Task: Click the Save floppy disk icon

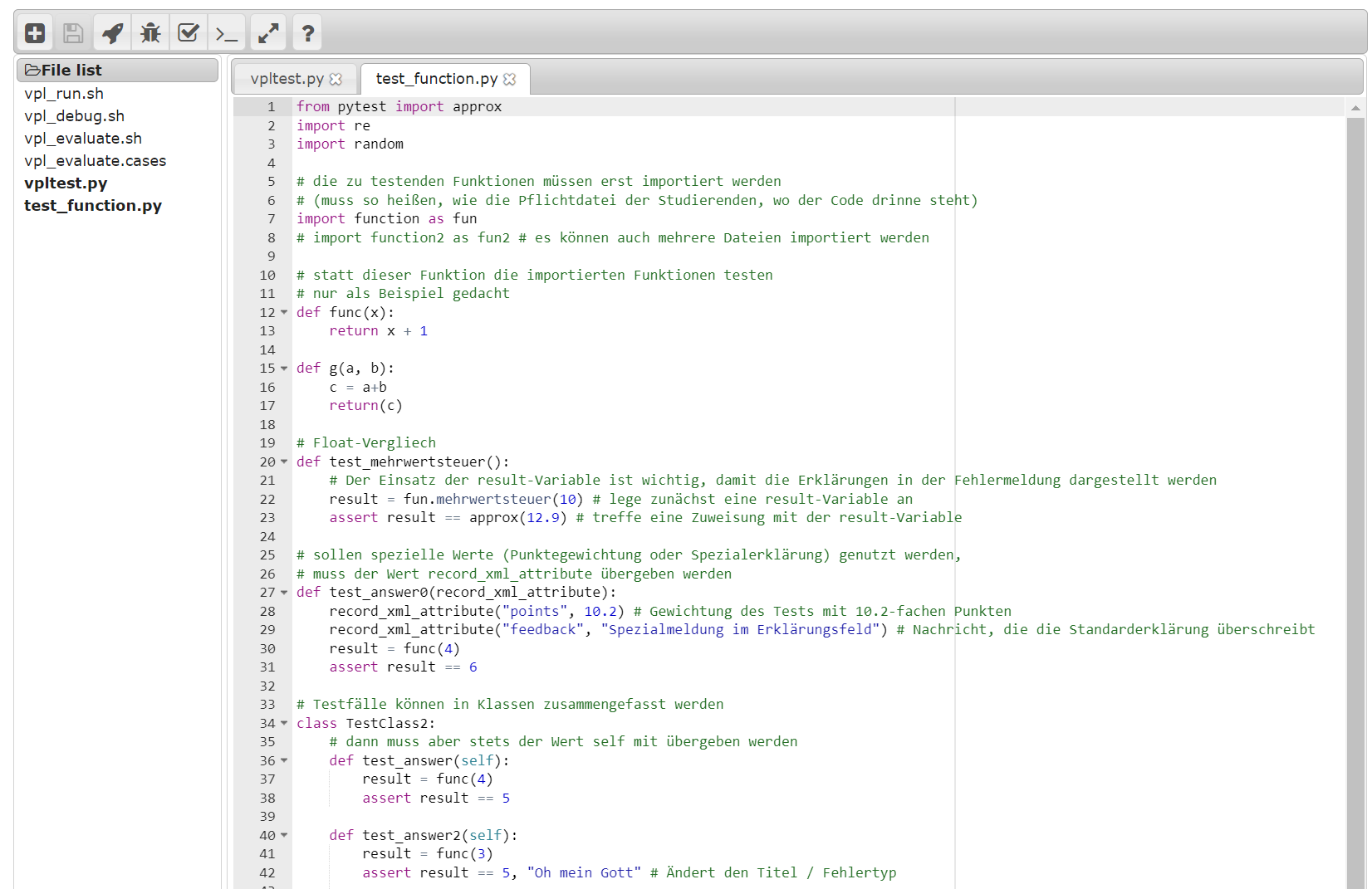Action: (73, 33)
